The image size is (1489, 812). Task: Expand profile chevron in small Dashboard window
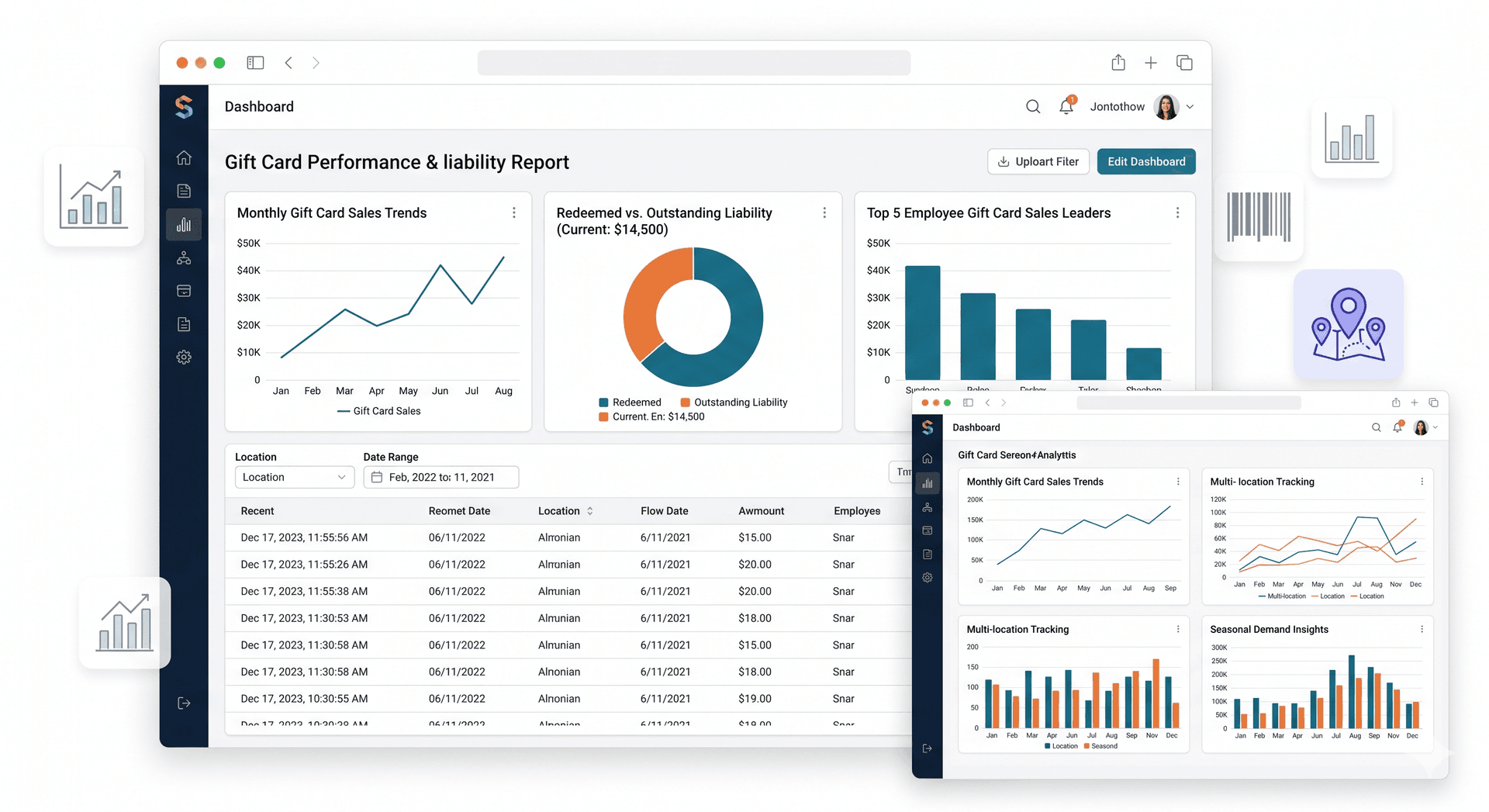1435,427
